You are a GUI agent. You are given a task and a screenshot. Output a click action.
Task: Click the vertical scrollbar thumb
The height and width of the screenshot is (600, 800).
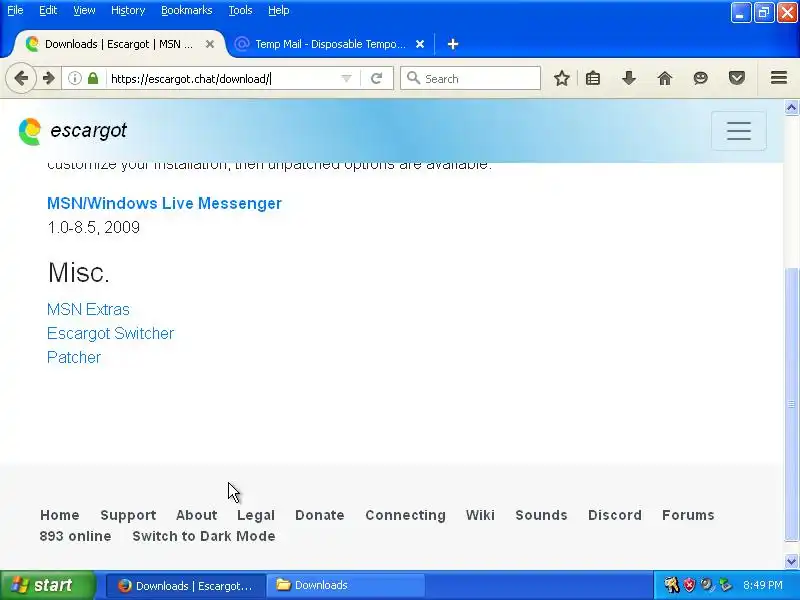coord(791,405)
